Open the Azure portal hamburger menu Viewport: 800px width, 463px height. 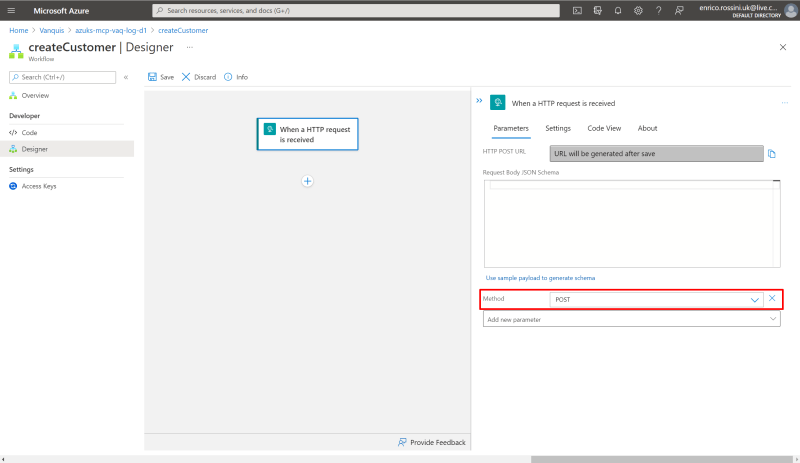click(x=11, y=10)
